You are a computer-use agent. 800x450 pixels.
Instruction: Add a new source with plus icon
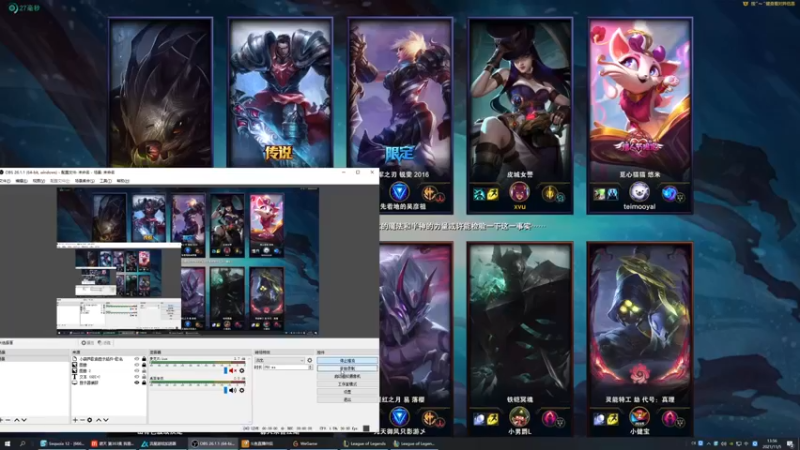click(x=75, y=420)
